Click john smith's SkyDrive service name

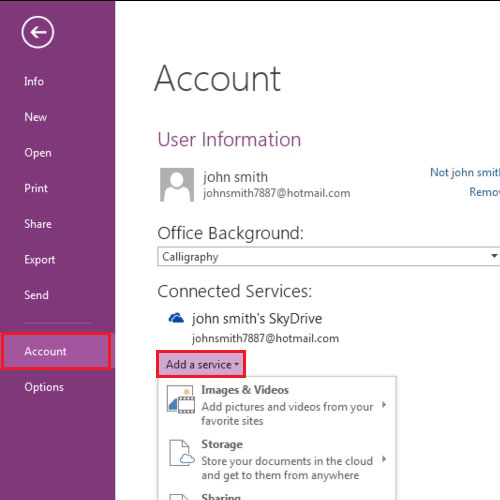click(x=257, y=319)
